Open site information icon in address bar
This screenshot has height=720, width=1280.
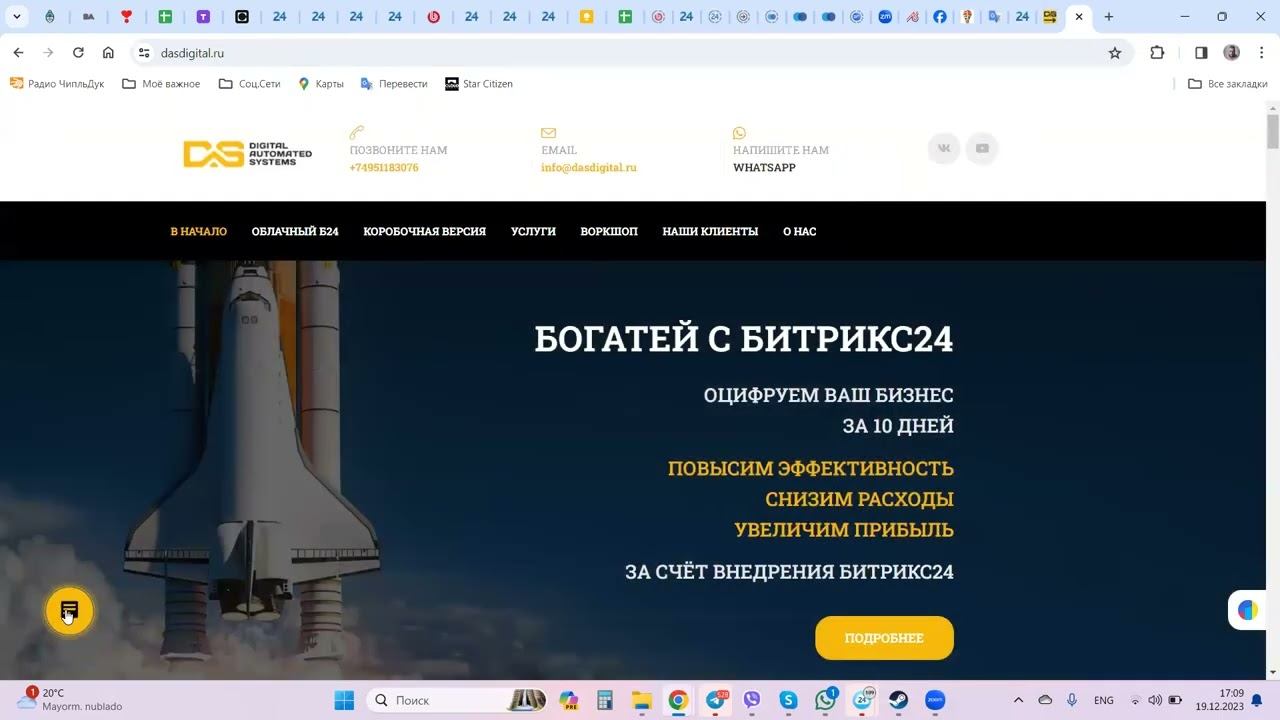[x=144, y=53]
